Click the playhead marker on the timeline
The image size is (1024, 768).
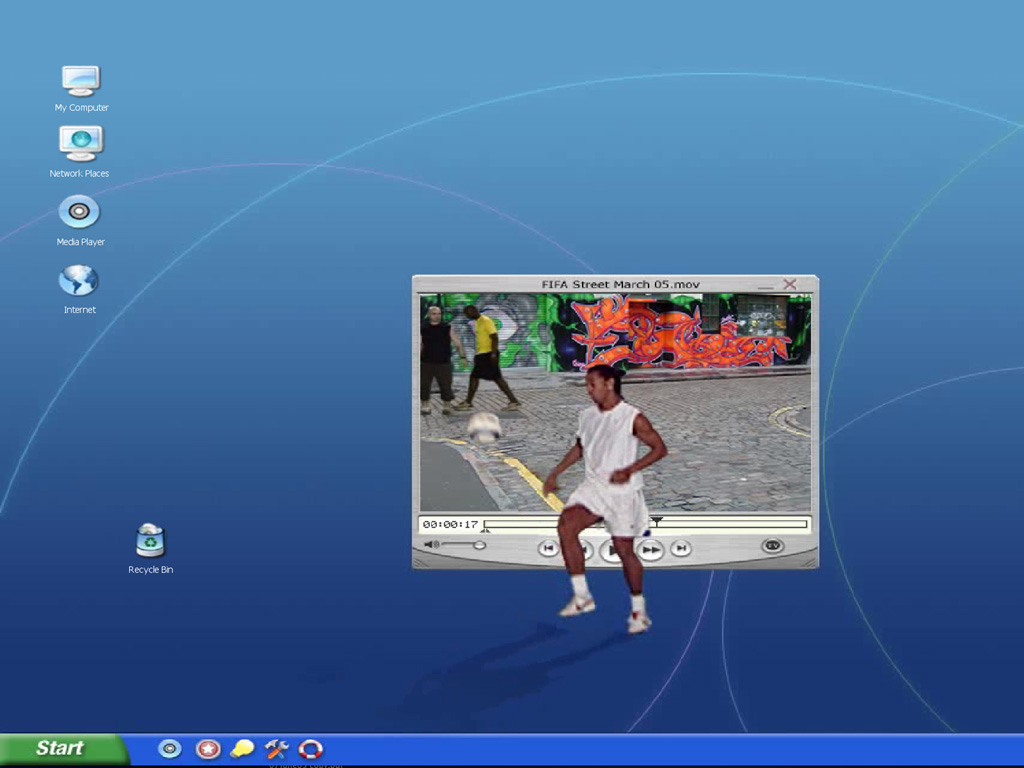pos(657,521)
